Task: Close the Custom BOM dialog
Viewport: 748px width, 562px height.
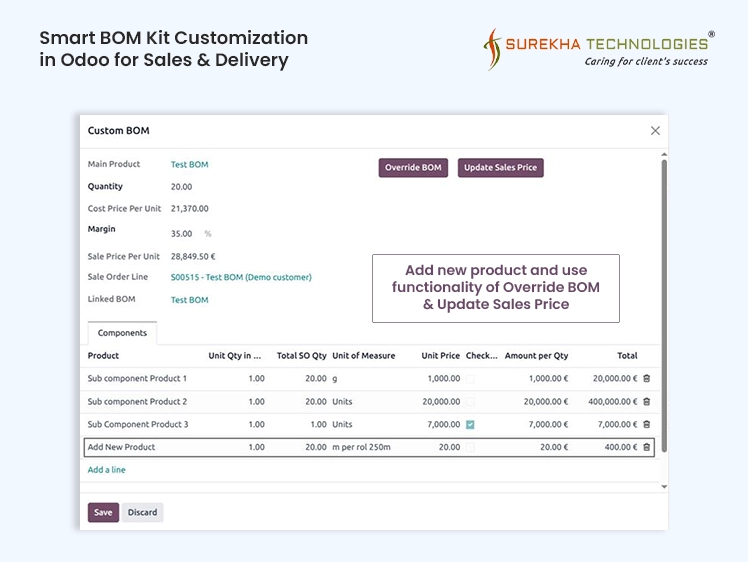Action: tap(655, 131)
